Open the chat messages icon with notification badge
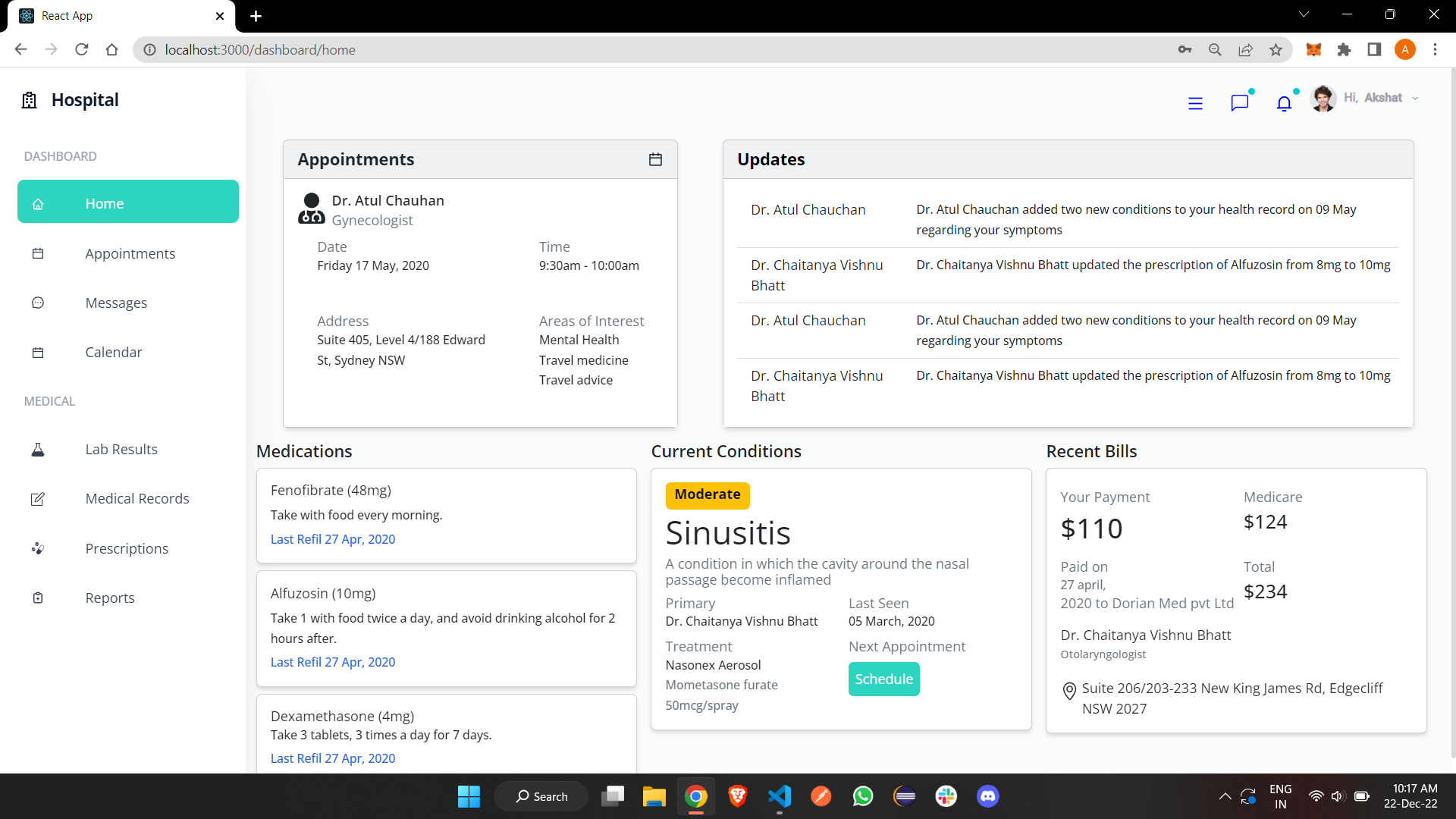1456x819 pixels. tap(1240, 103)
